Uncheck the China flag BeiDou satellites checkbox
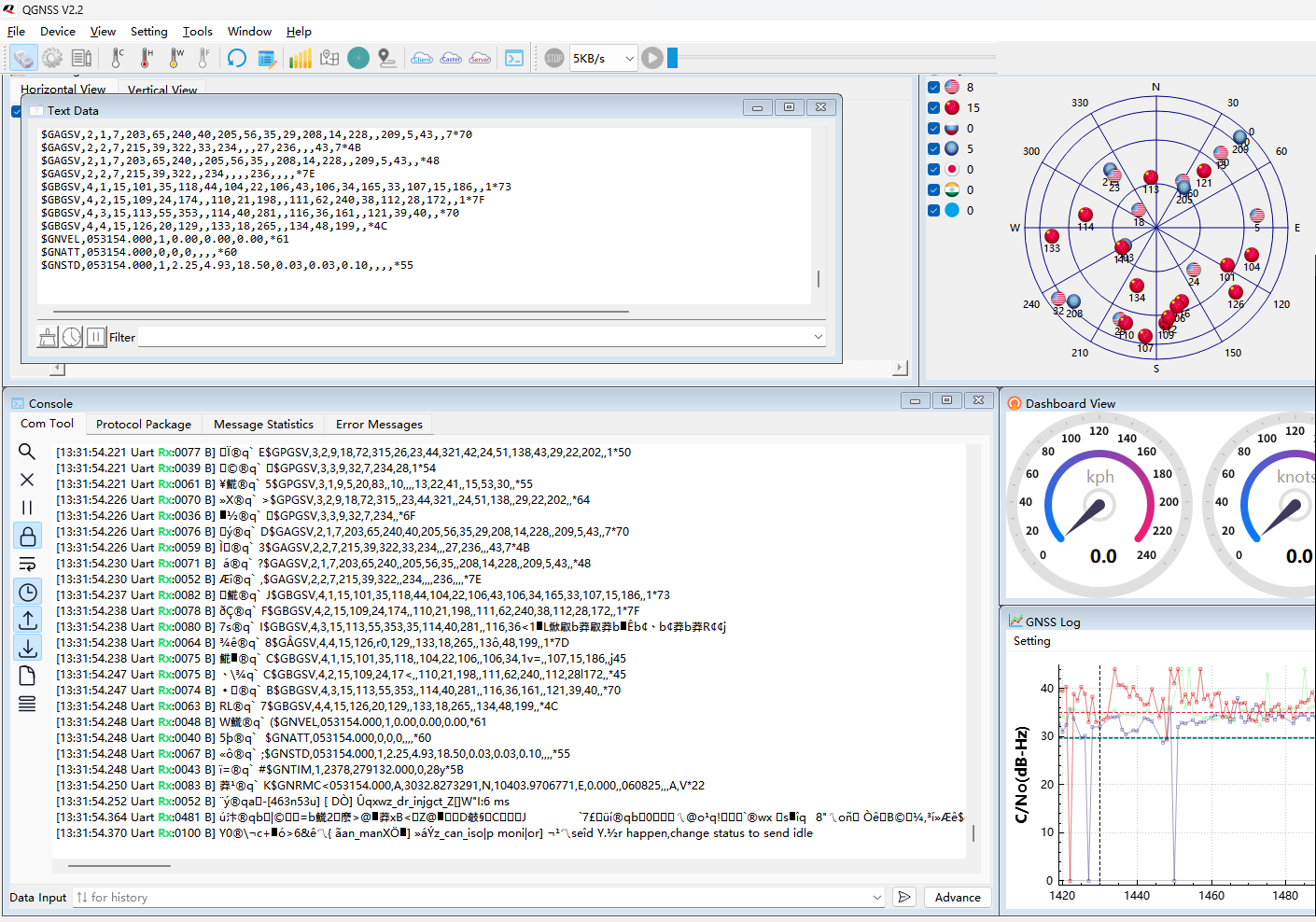Image resolution: width=1316 pixels, height=922 pixels. (x=933, y=107)
